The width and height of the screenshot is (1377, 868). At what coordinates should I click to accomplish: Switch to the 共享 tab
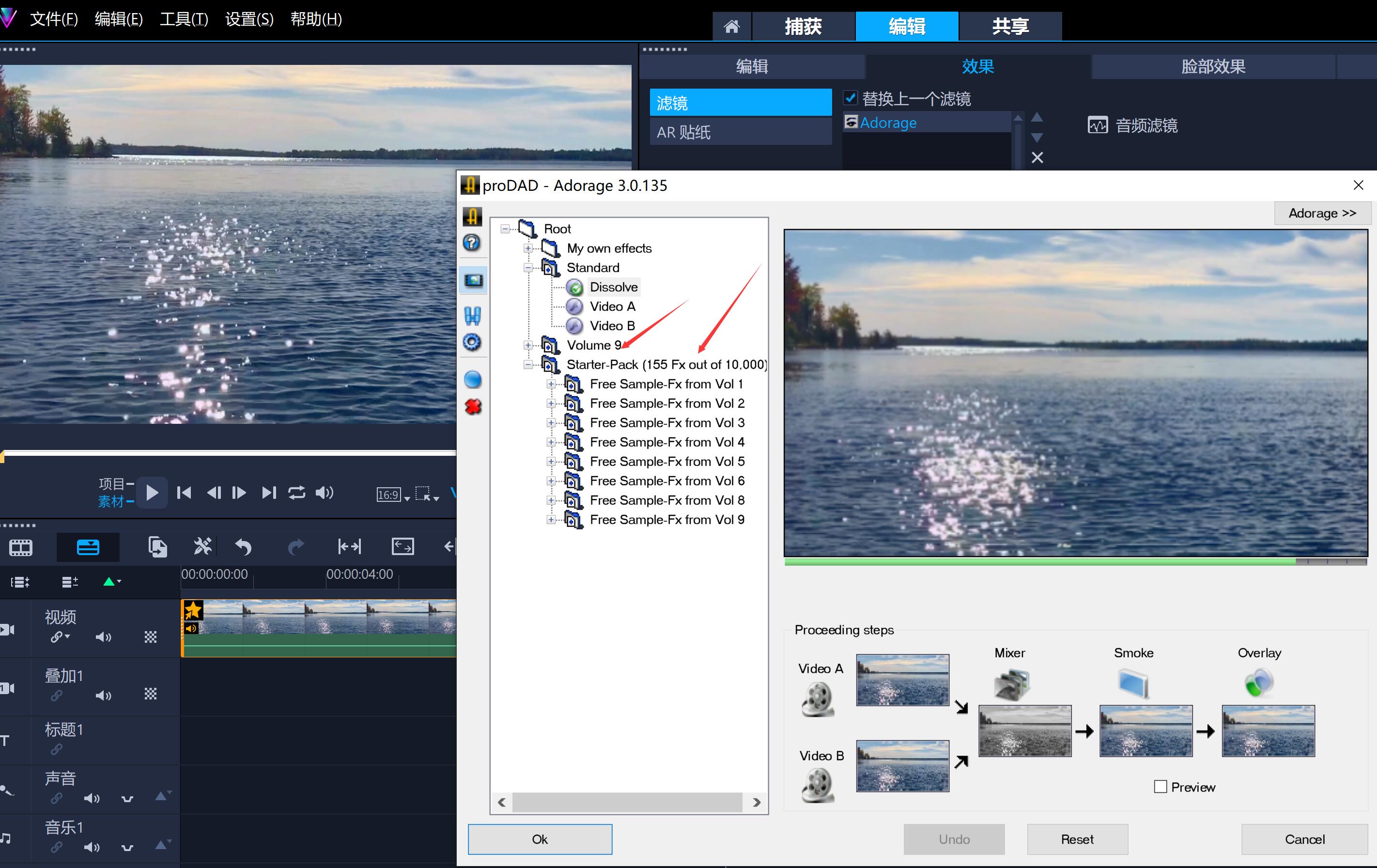coord(1010,26)
